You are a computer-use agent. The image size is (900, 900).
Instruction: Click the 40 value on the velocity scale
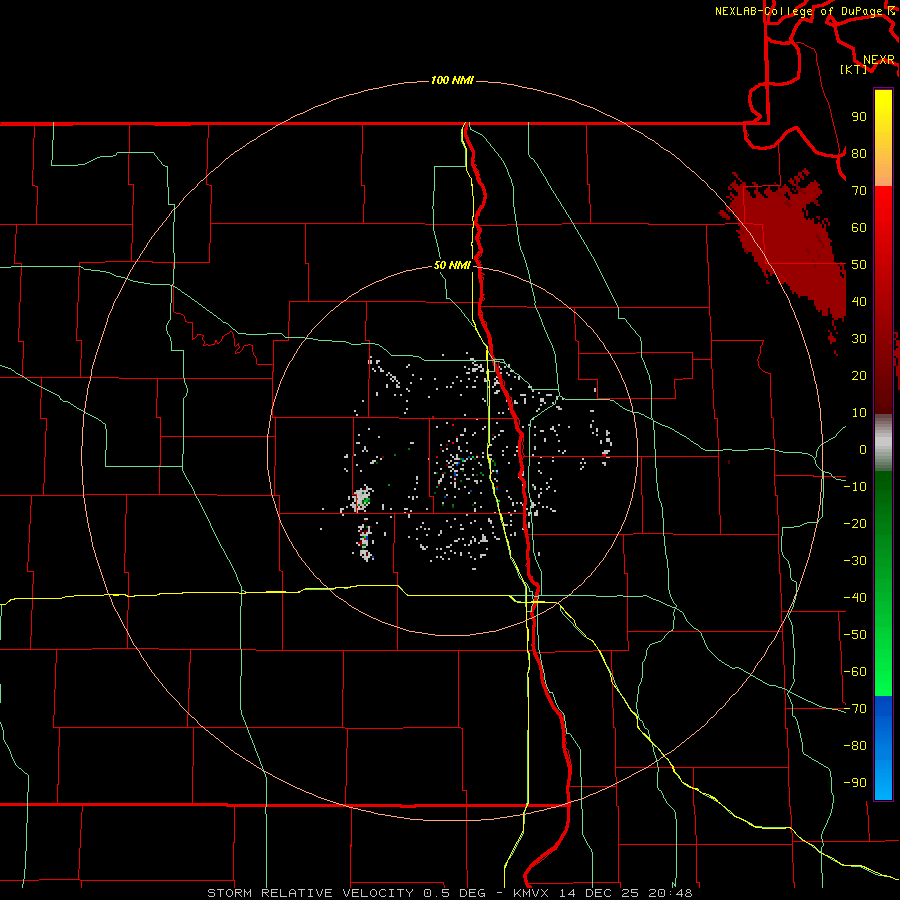coord(859,301)
